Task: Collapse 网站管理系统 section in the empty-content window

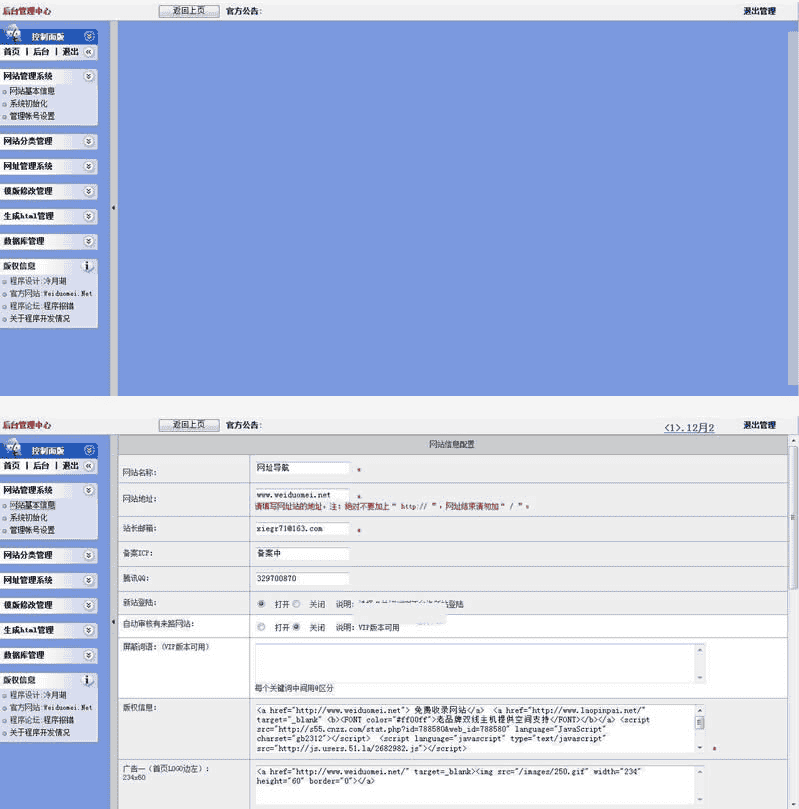Action: pyautogui.click(x=89, y=76)
